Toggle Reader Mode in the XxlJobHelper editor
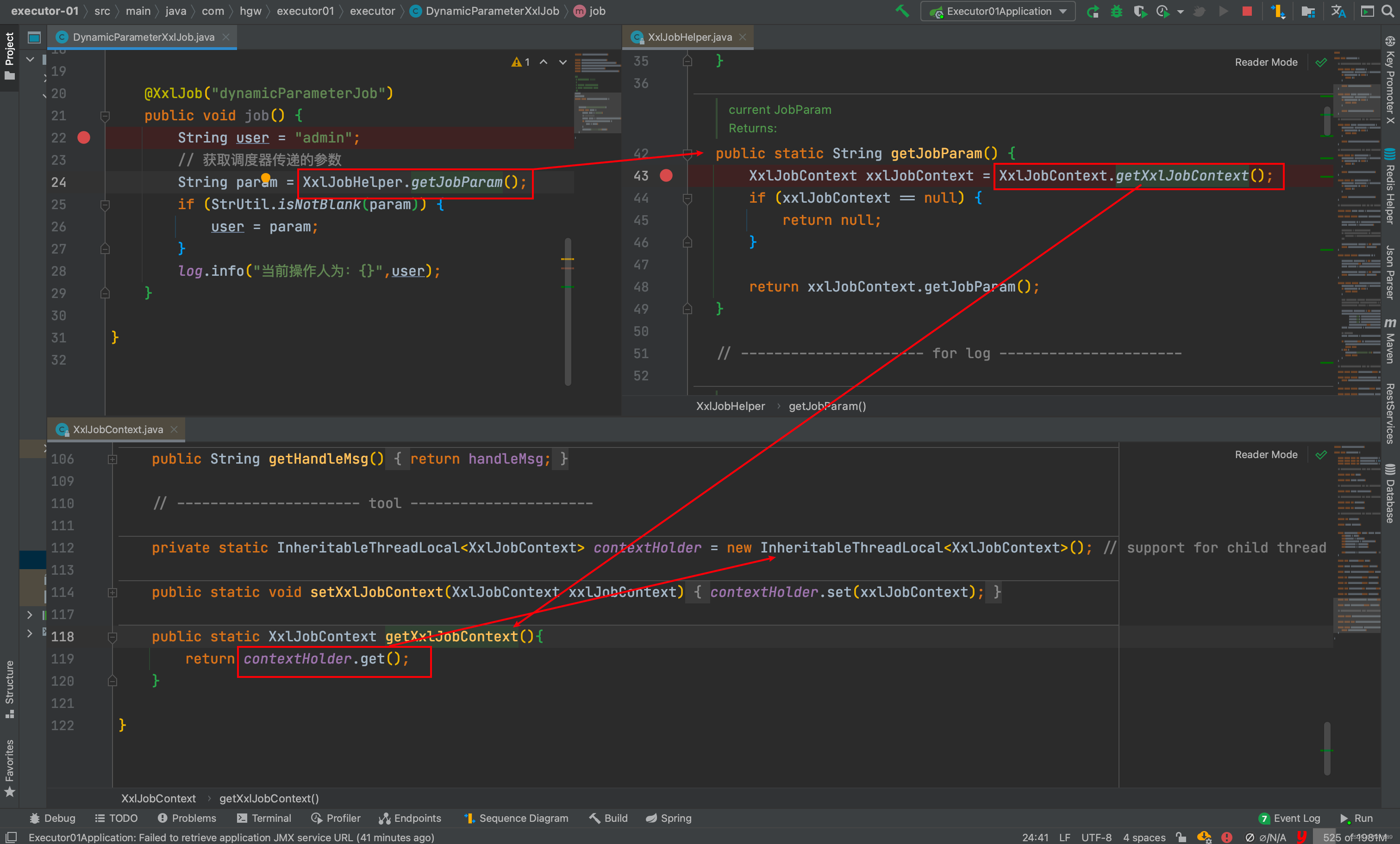Screen dimensions: 1400x844 tap(1266, 62)
